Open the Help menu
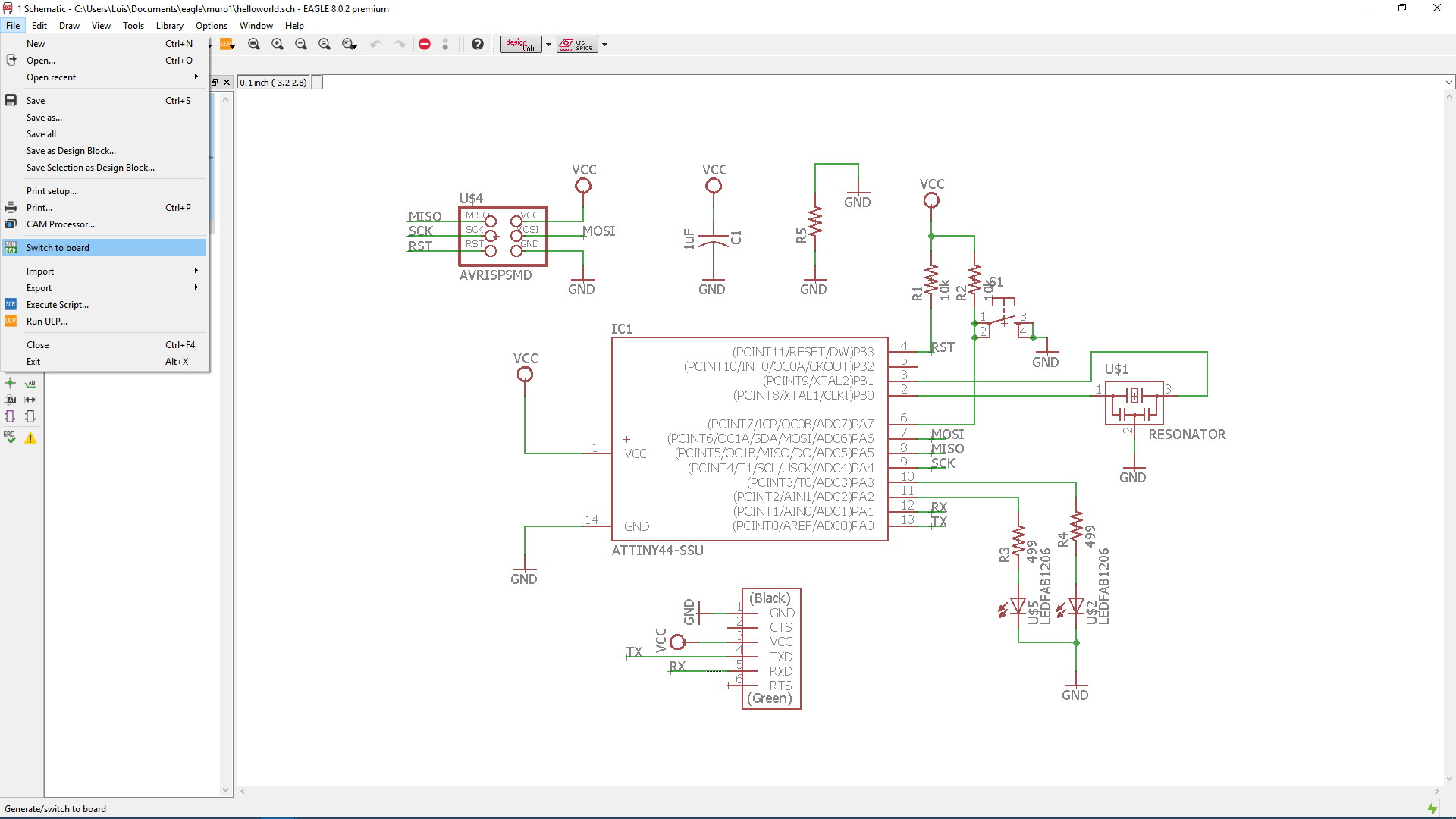The image size is (1456, 819). tap(294, 25)
